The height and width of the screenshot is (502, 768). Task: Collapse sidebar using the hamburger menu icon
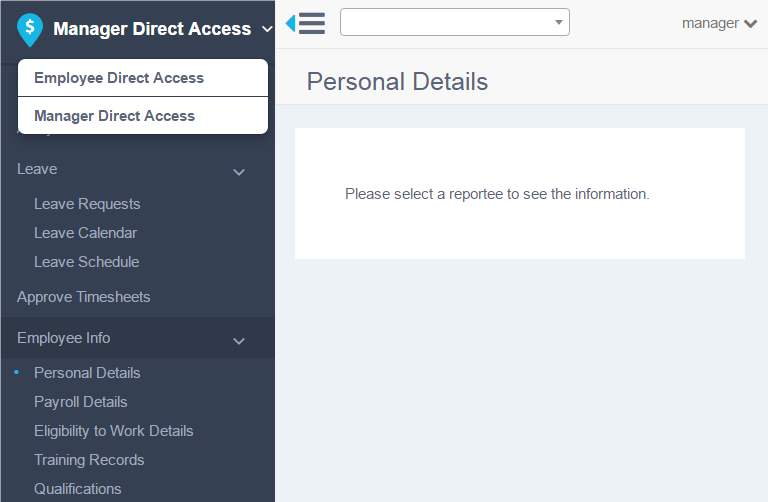306,23
